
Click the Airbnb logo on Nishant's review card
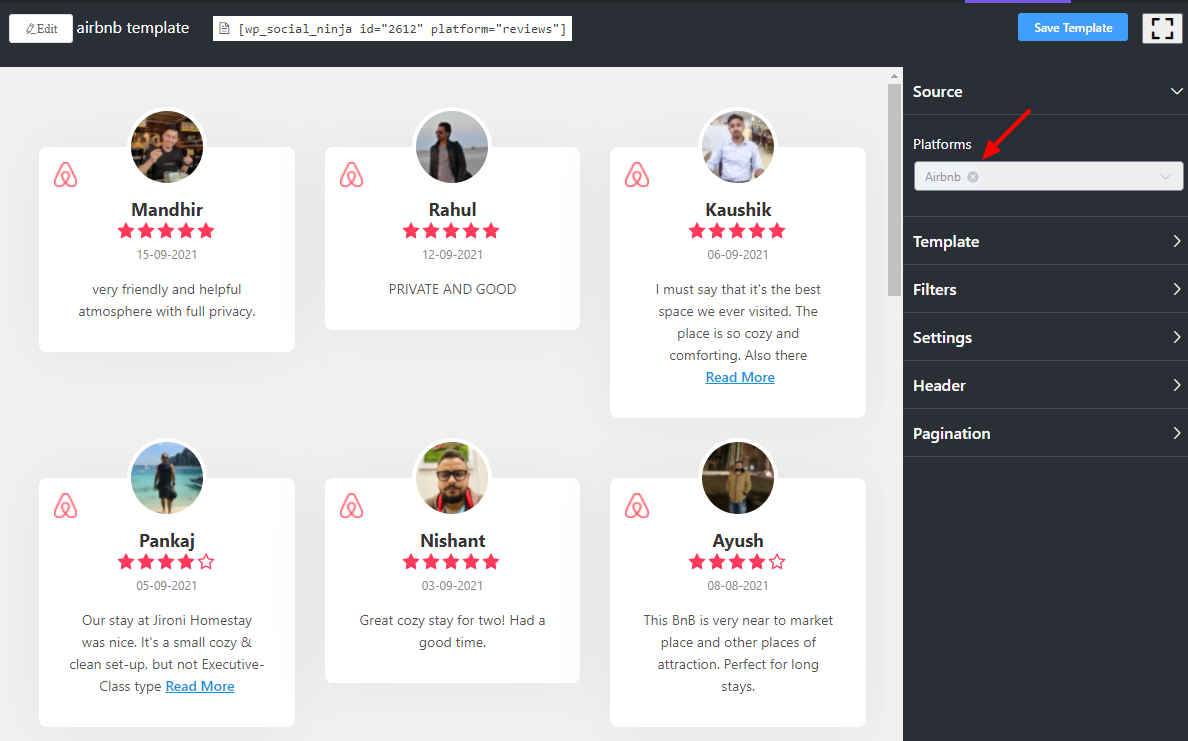(351, 505)
